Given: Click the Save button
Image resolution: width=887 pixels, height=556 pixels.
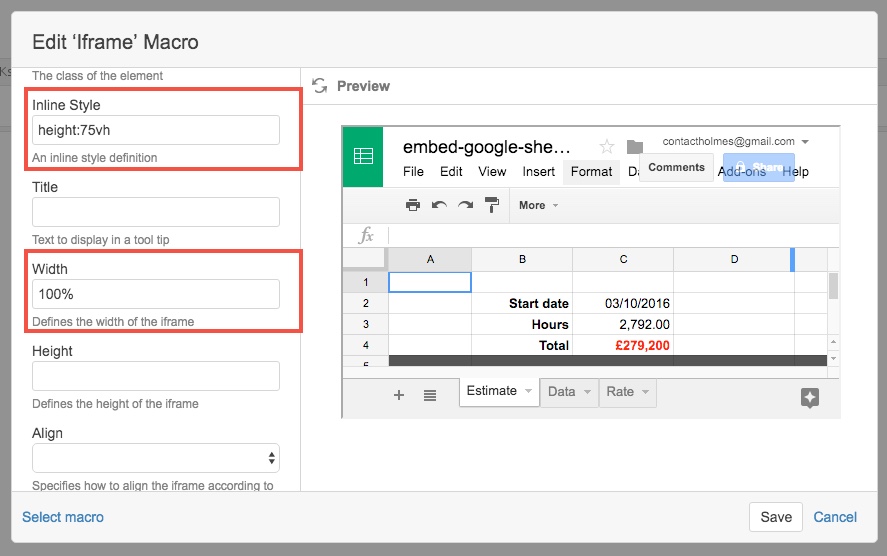Looking at the screenshot, I should click(x=775, y=517).
